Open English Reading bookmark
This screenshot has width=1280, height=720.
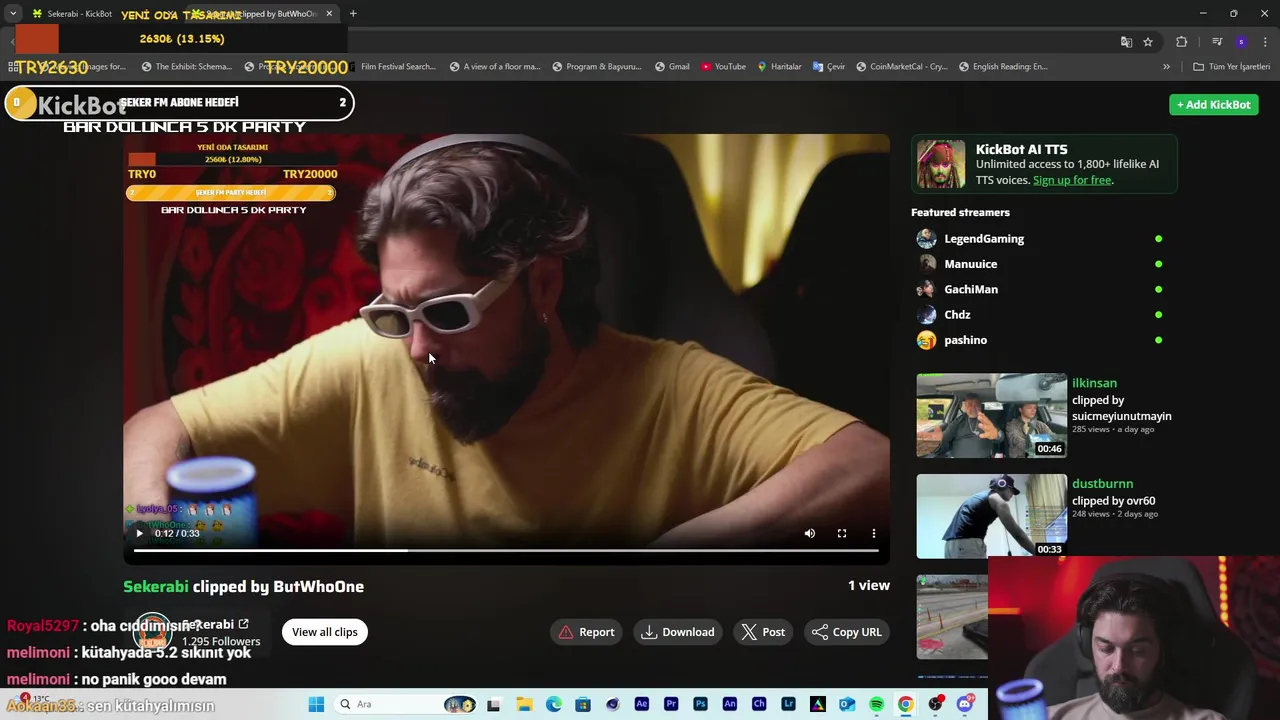point(1003,67)
